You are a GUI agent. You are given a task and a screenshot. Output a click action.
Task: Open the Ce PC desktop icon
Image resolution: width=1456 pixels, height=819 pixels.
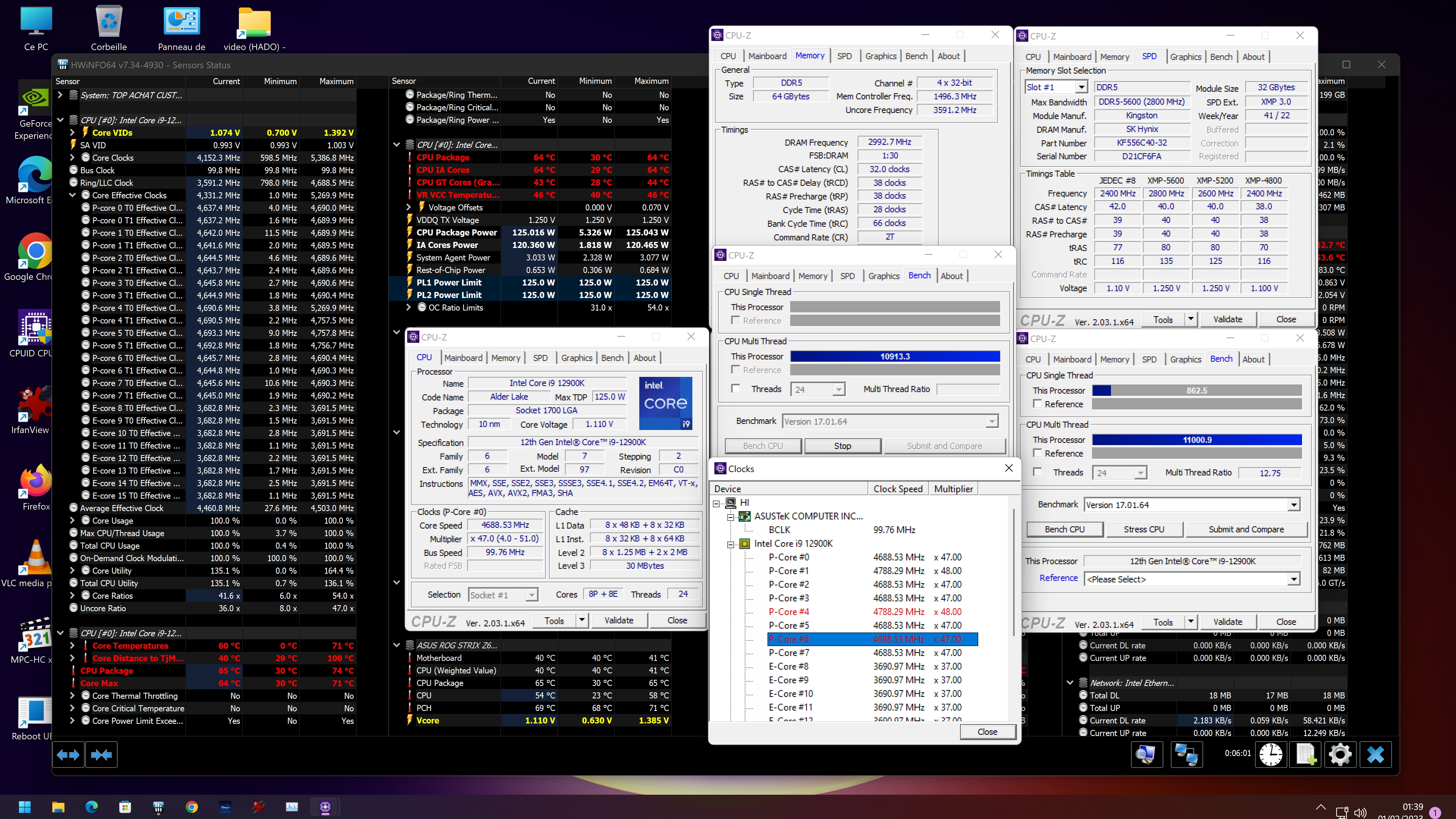coord(36,28)
